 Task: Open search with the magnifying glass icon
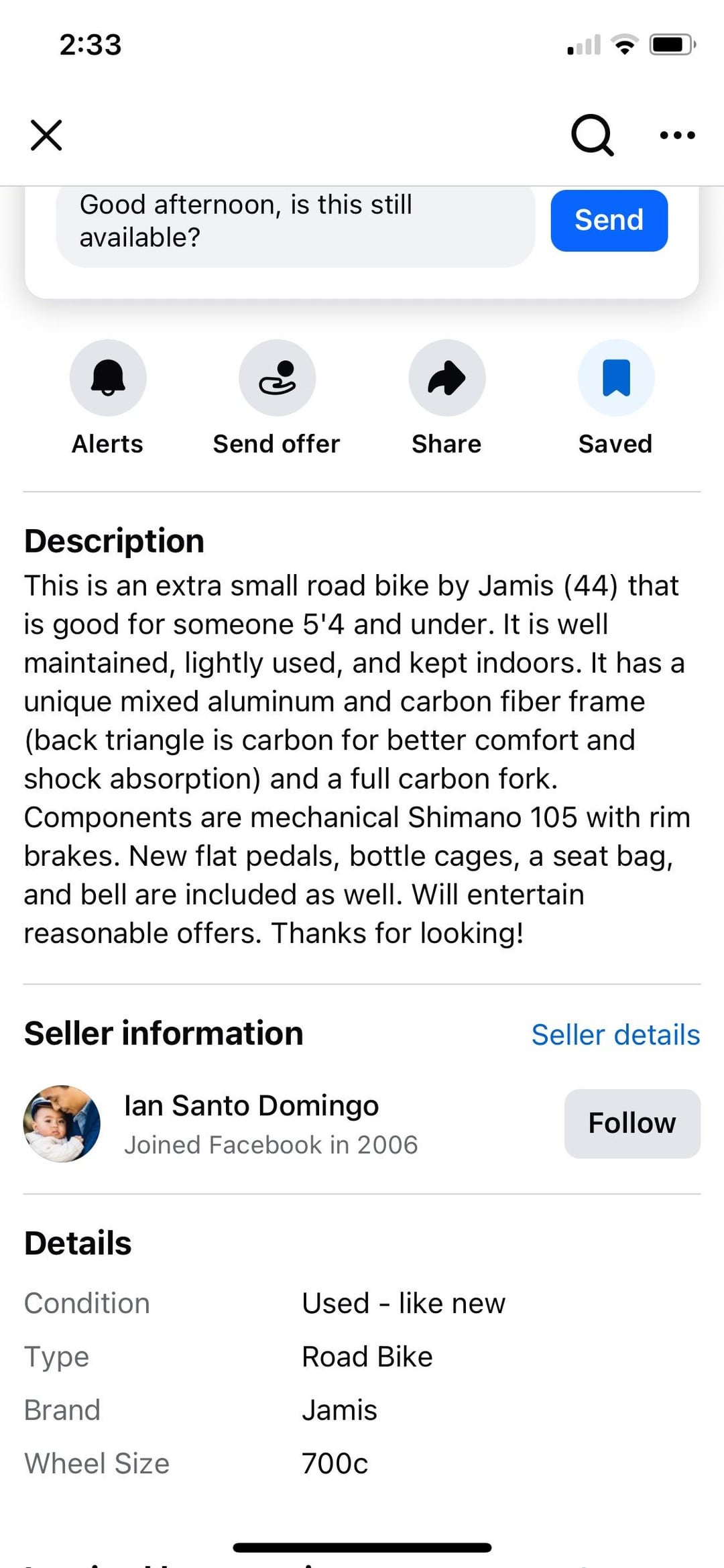coord(592,135)
